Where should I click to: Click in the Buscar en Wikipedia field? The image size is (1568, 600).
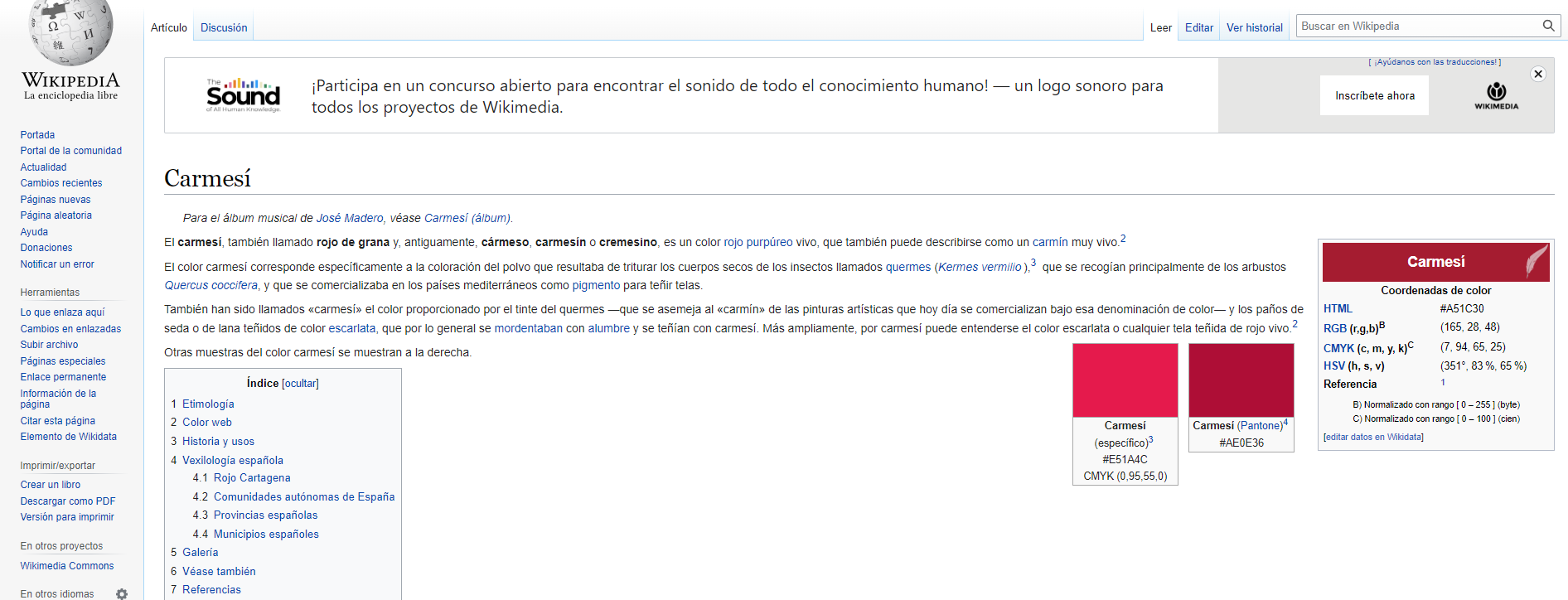pos(1417,27)
